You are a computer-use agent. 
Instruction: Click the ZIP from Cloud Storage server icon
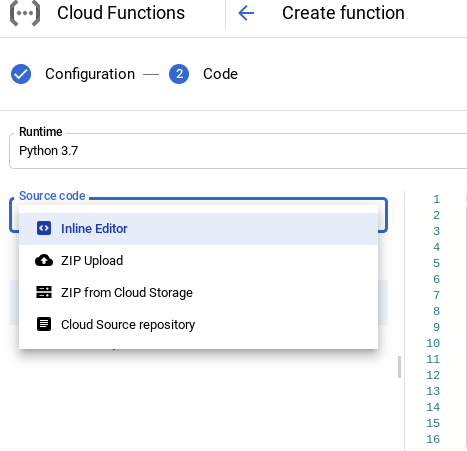[x=44, y=292]
